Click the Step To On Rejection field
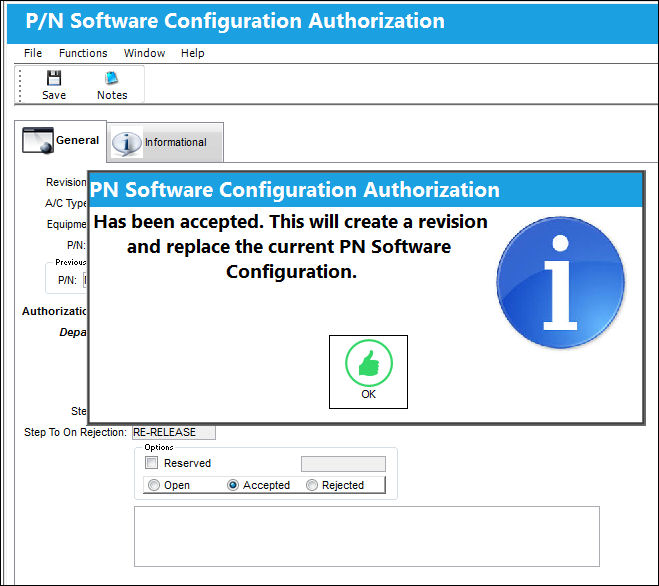This screenshot has width=659, height=586. (174, 432)
